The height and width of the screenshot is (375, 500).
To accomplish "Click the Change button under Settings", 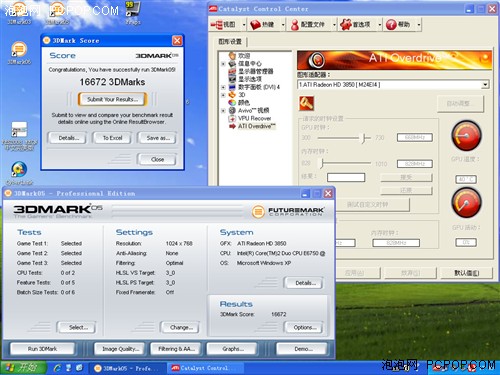I will (181, 327).
